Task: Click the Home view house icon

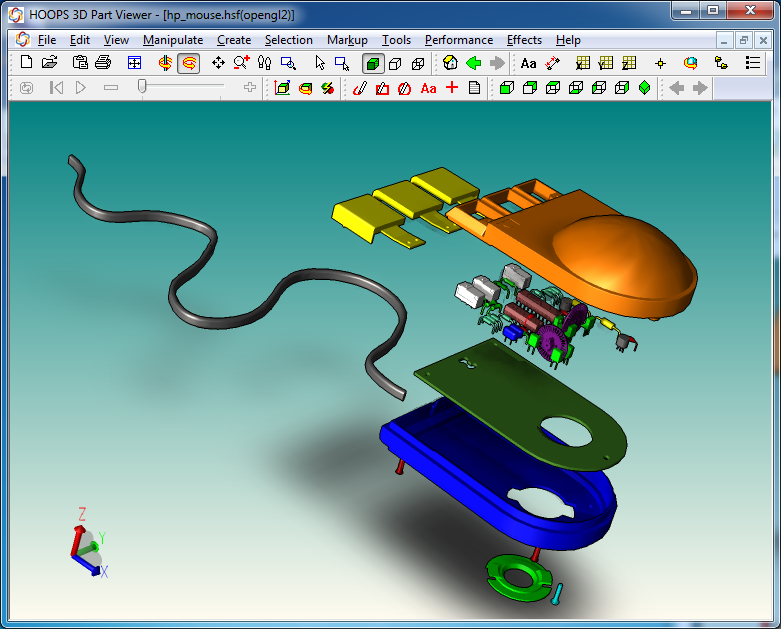Action: click(x=451, y=63)
